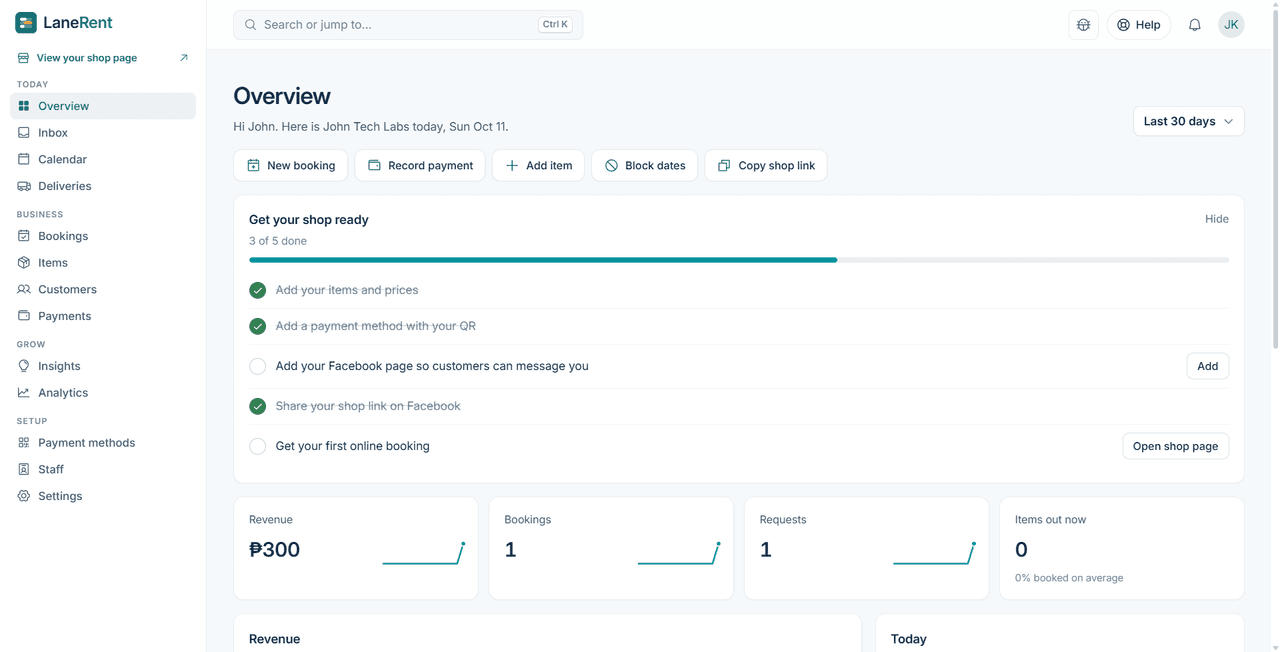Click the Insights lightbulb icon
Viewport: 1280px width, 652px height.
[24, 366]
